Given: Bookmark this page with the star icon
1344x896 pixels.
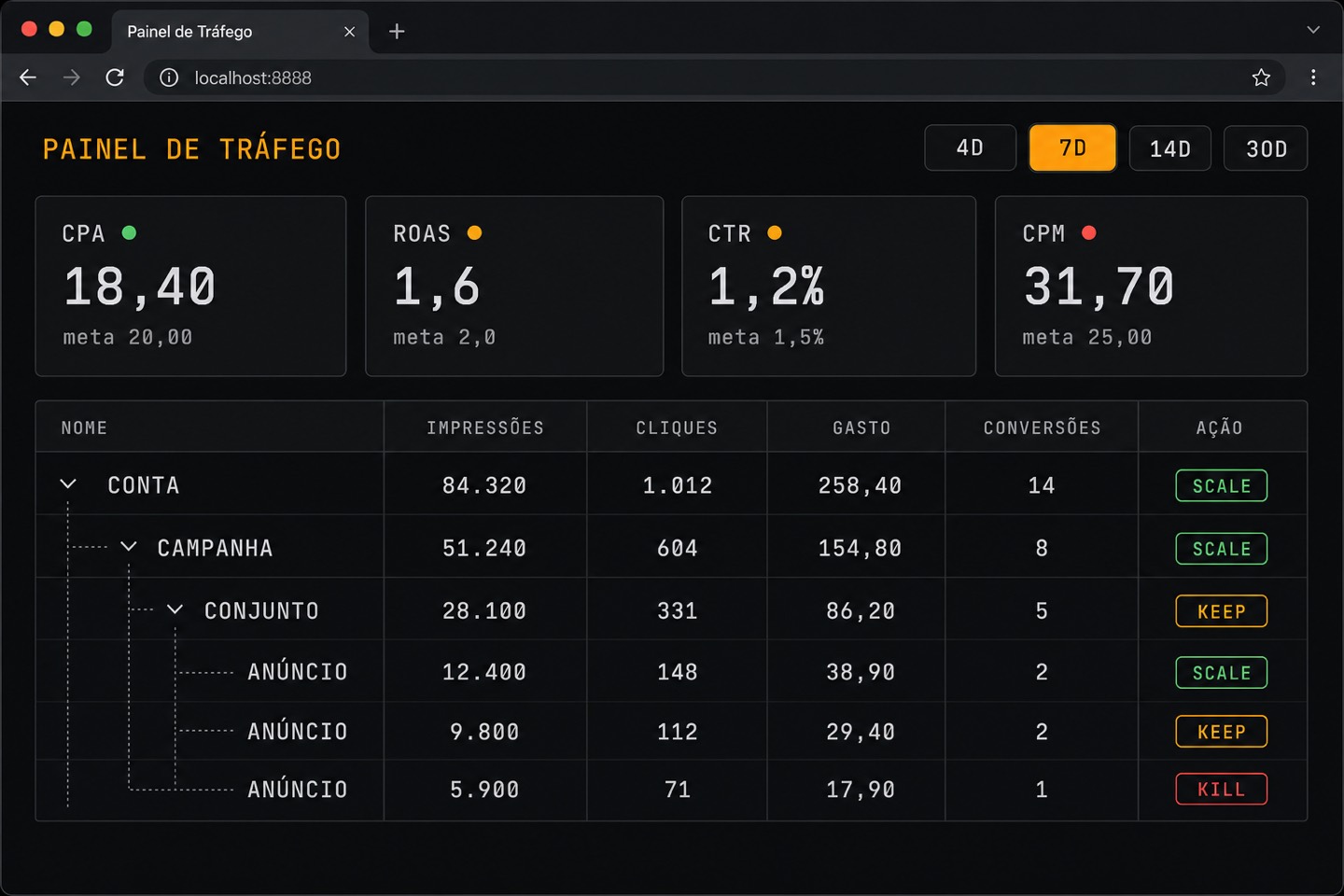Looking at the screenshot, I should tap(1261, 77).
